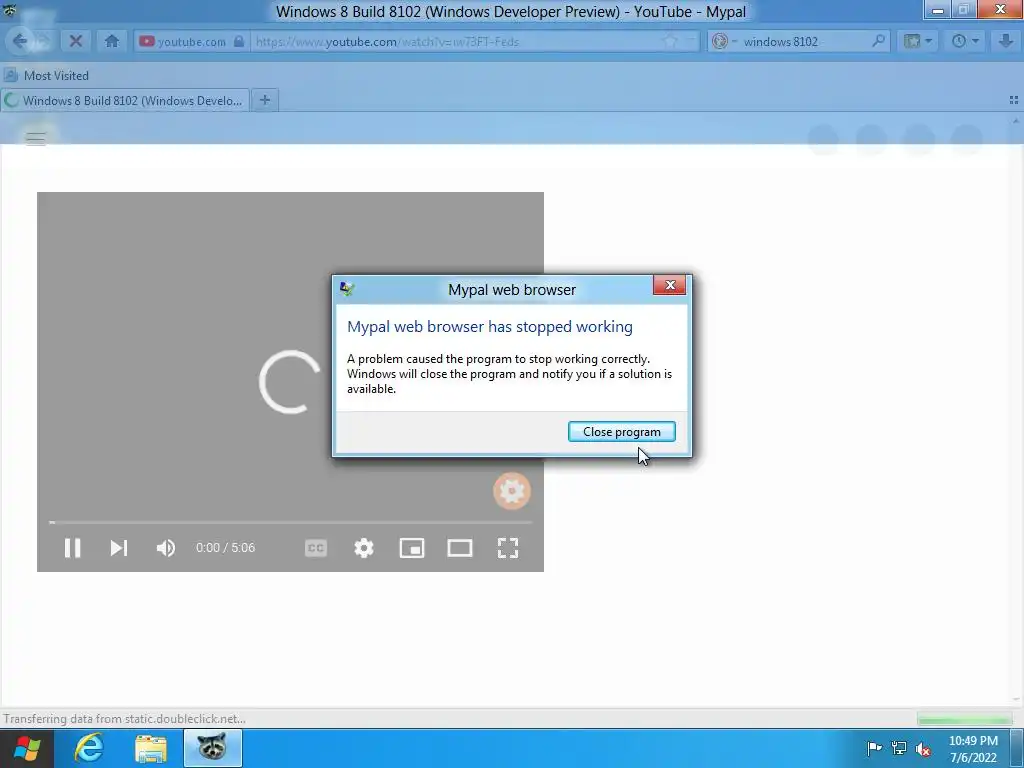
Task: Open the bookmarks menu dropdown button
Action: [x=918, y=41]
